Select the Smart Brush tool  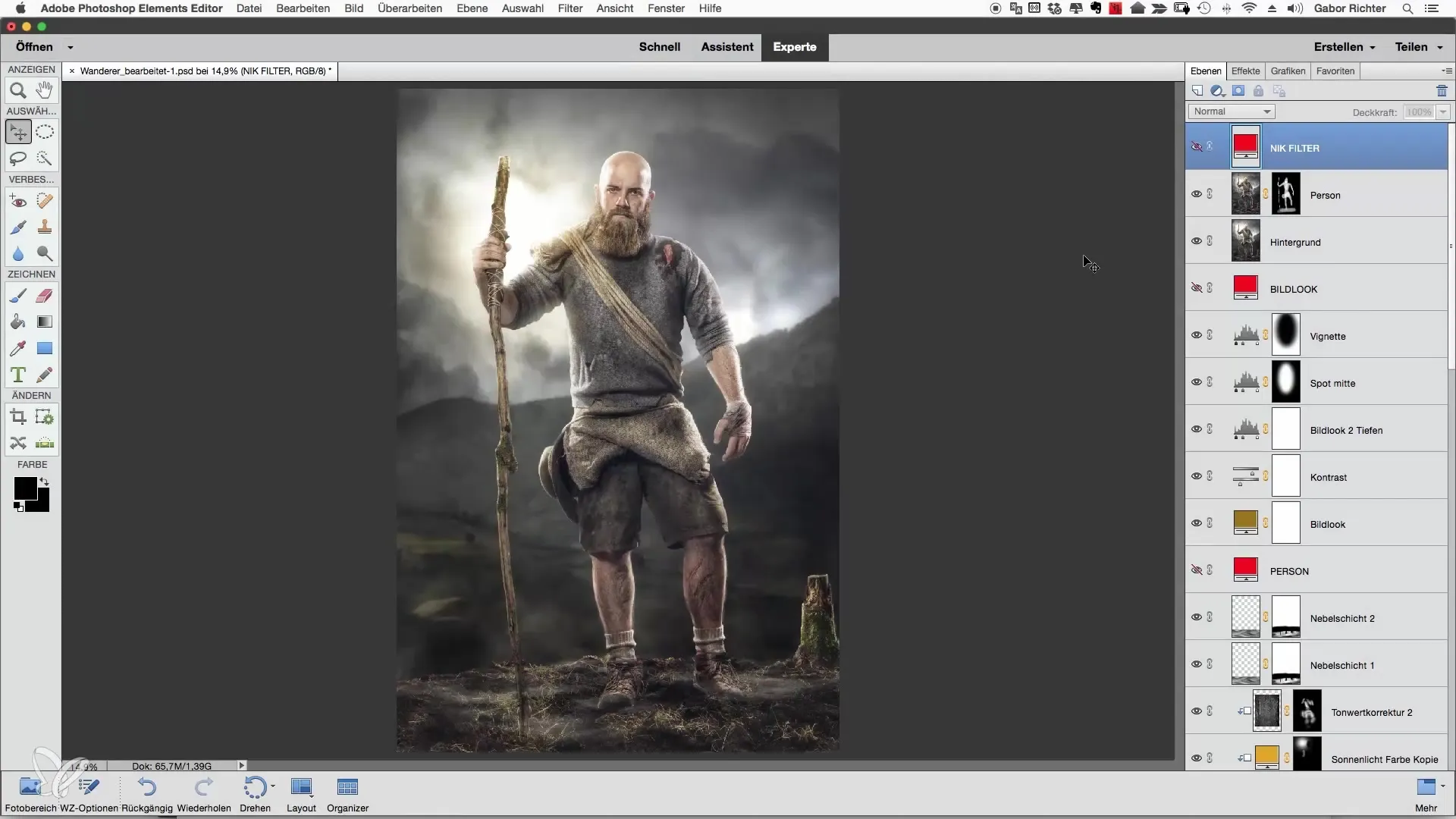(18, 227)
